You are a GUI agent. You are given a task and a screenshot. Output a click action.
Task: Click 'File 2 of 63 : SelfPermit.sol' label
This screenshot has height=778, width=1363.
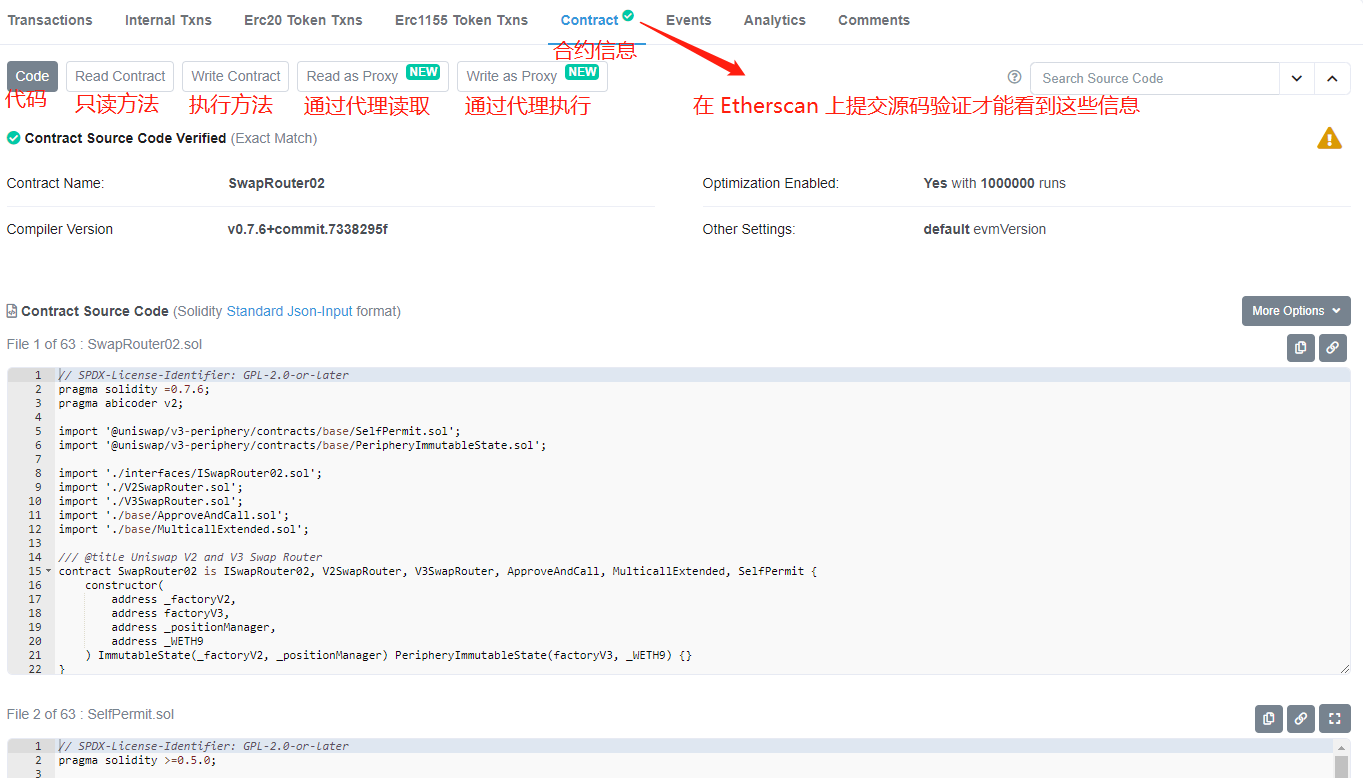(90, 714)
